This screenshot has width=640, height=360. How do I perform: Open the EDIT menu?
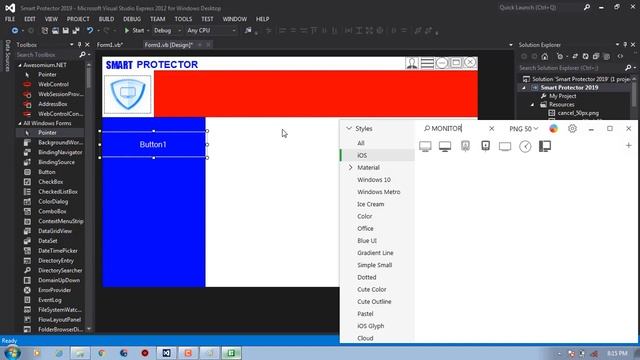coord(30,19)
